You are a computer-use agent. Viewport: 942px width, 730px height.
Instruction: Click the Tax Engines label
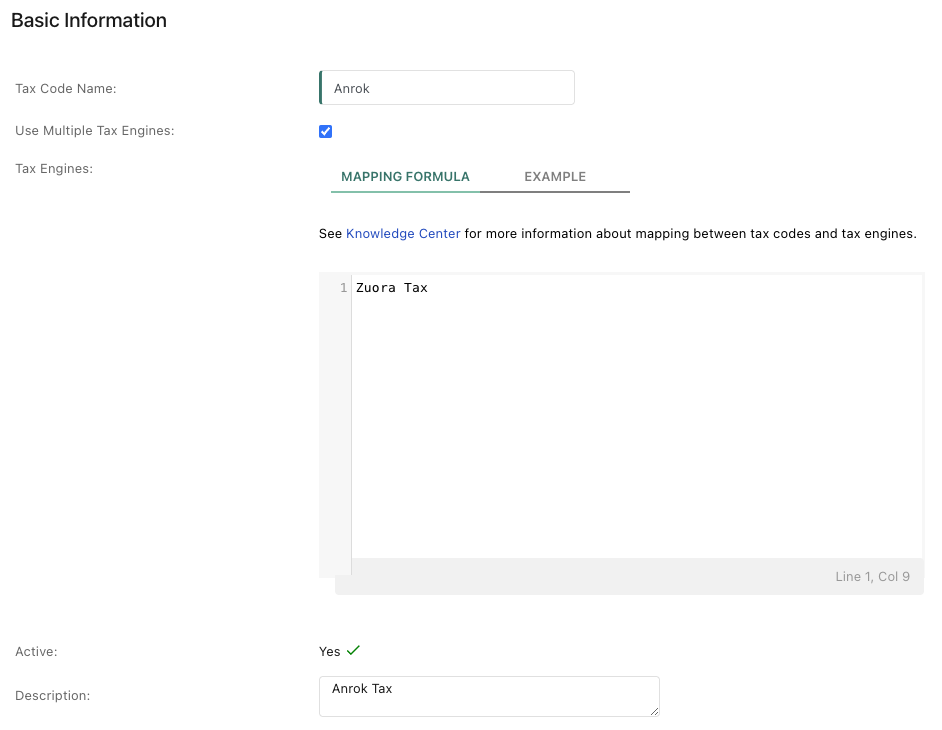(x=54, y=169)
